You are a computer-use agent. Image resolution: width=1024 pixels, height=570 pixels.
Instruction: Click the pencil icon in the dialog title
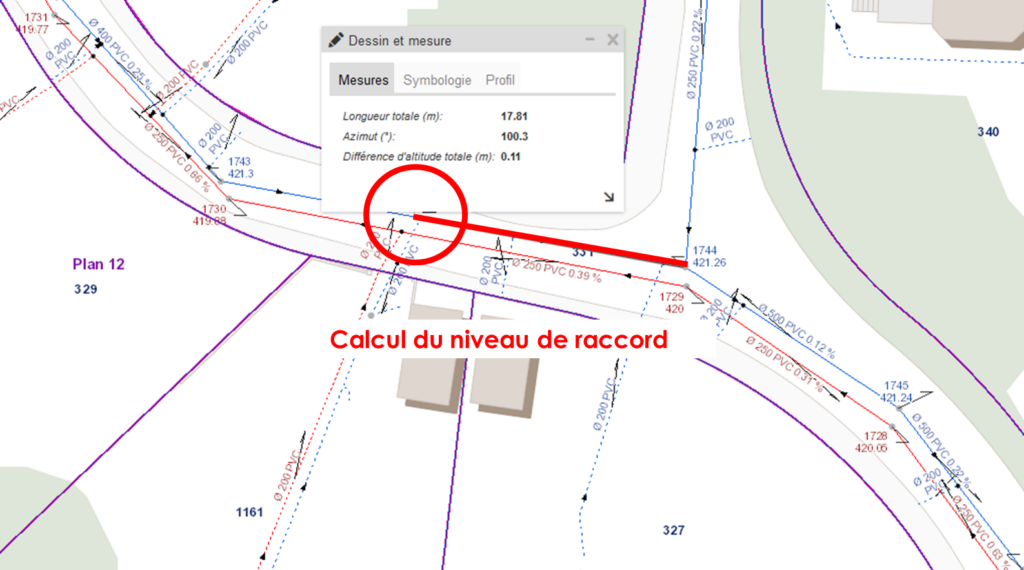(336, 41)
